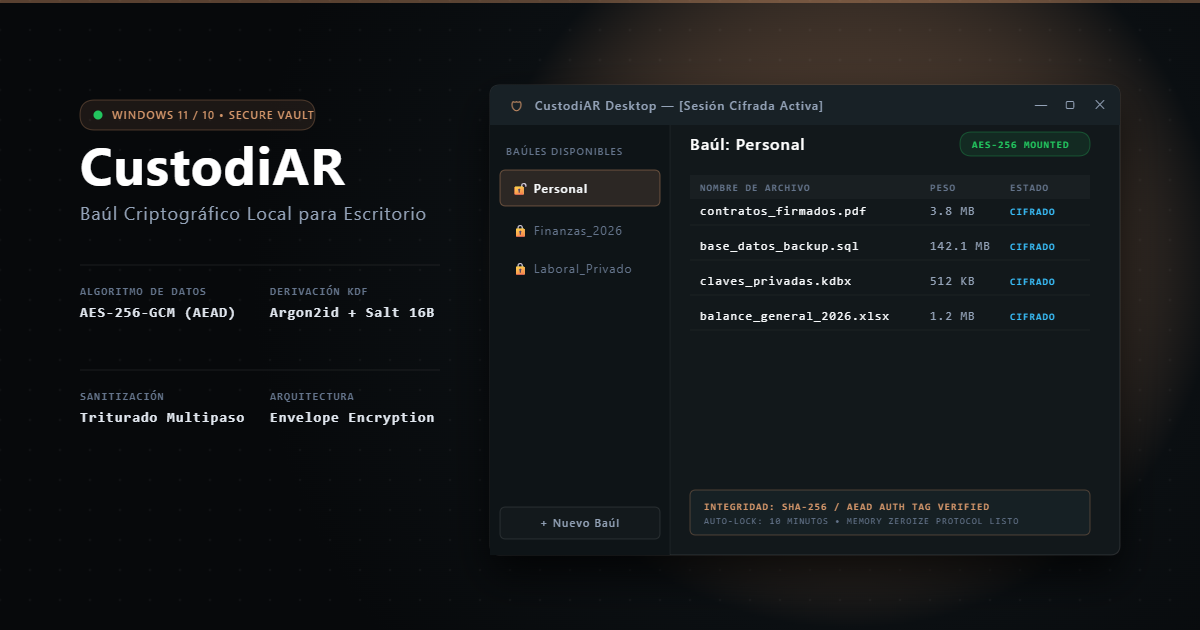Sort by Peso column header

(943, 188)
